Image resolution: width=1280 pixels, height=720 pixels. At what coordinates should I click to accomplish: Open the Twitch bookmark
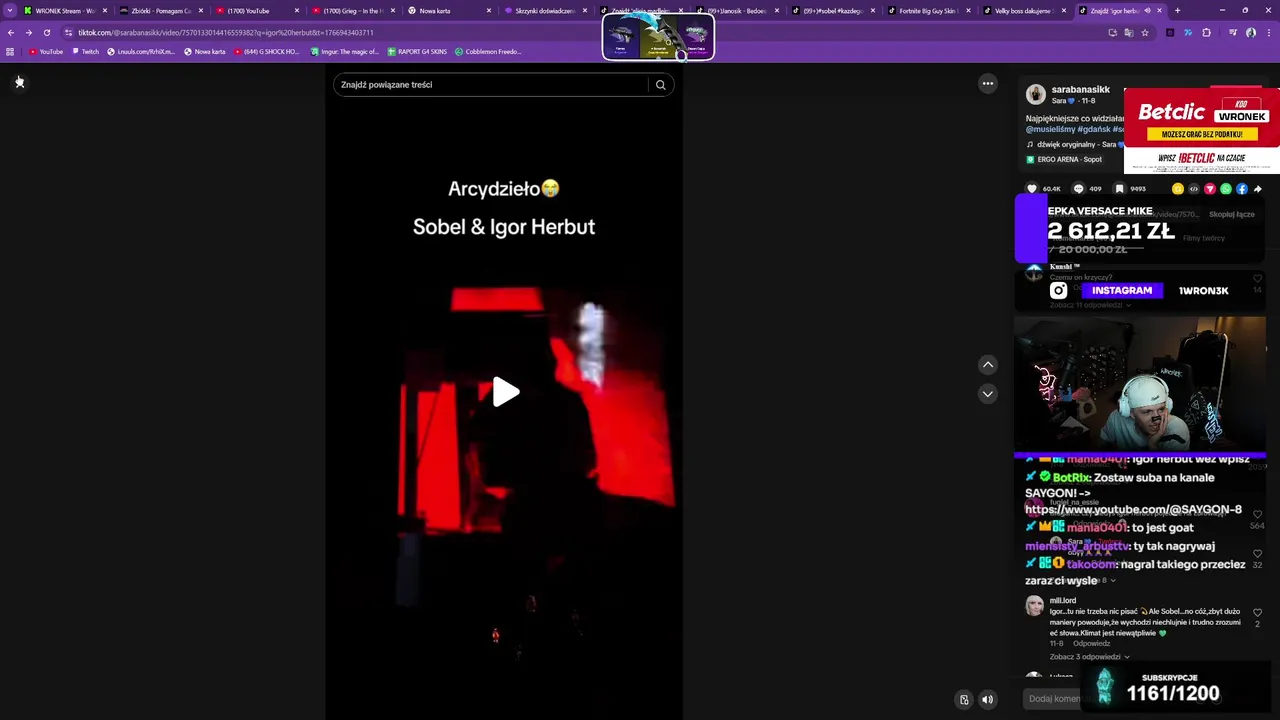85,52
